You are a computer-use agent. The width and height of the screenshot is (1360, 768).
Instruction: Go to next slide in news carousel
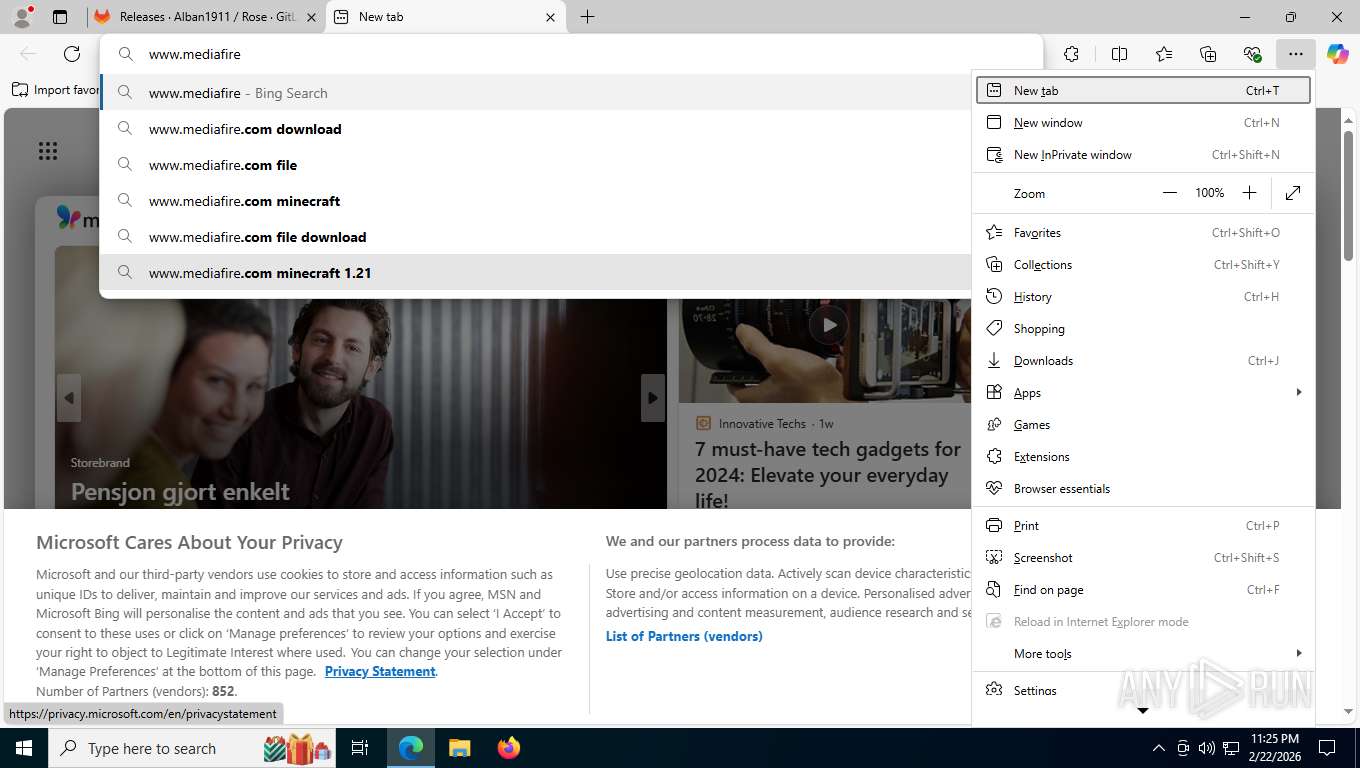652,398
